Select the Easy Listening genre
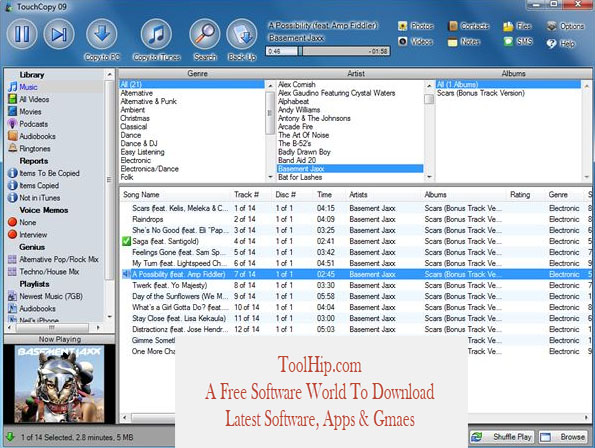 point(142,152)
